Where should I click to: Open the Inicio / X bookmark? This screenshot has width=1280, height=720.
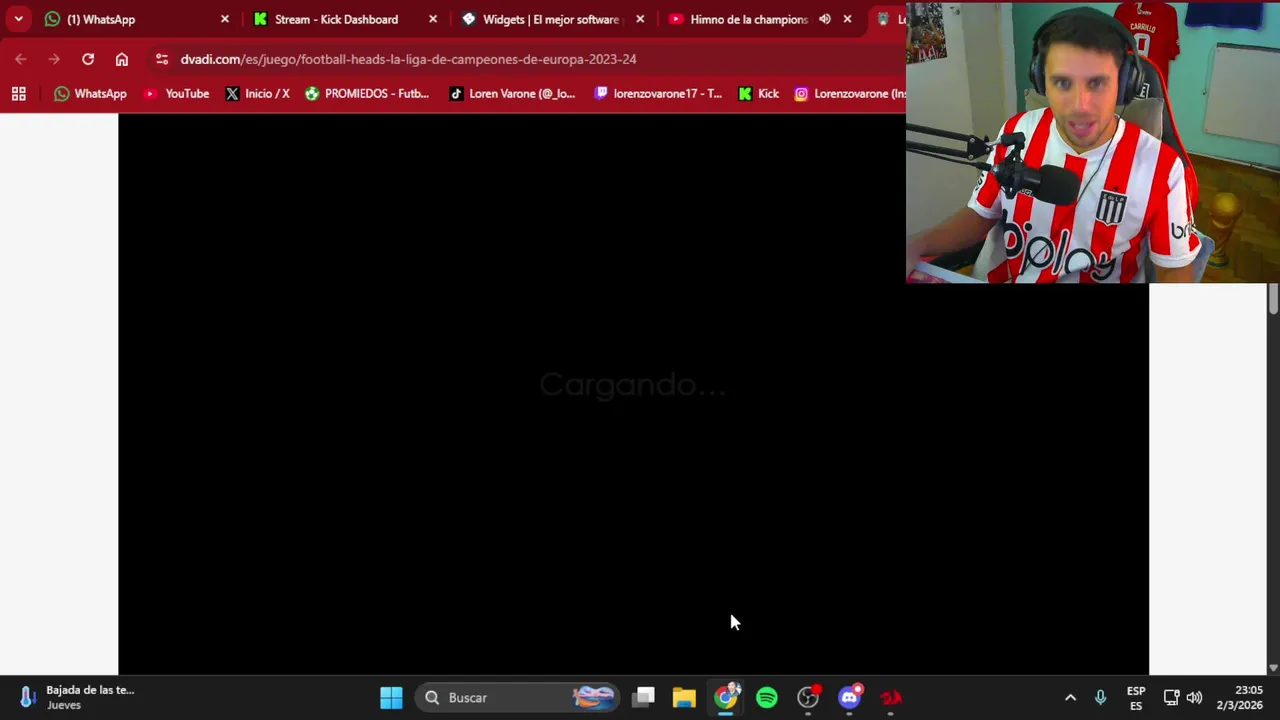click(257, 94)
